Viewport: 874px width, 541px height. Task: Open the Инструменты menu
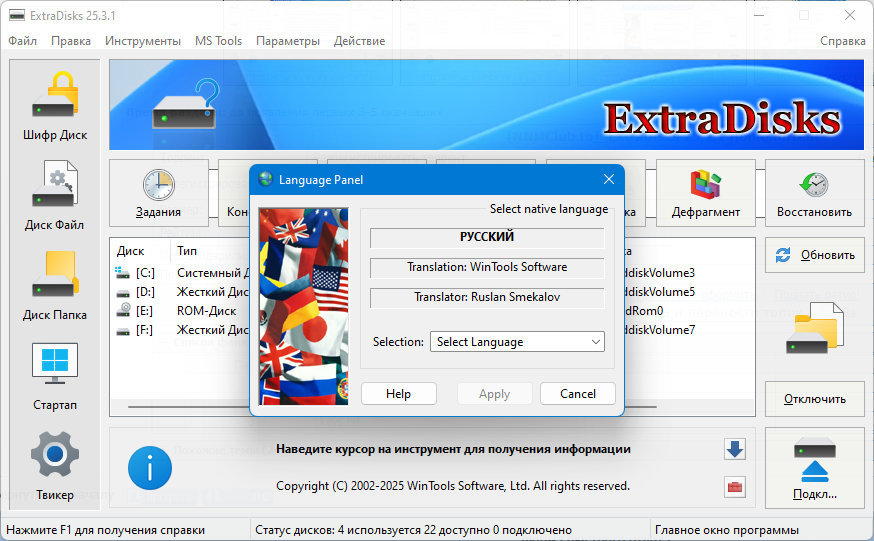(x=143, y=41)
